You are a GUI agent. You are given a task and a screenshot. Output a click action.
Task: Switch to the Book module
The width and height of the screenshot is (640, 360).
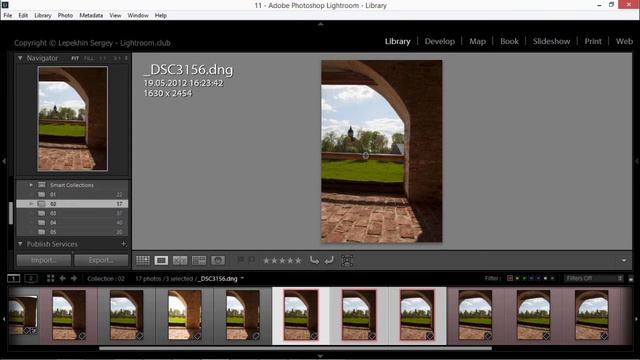509,41
